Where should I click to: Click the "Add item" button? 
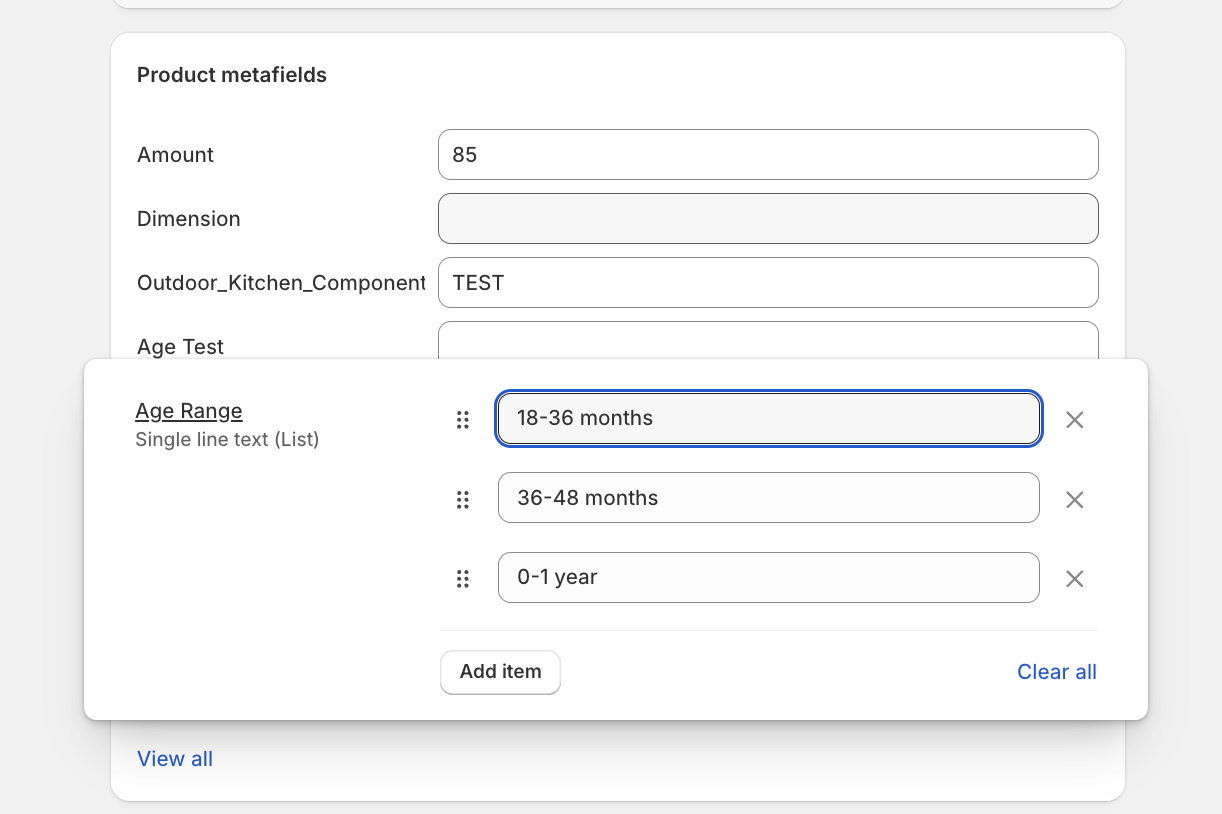[500, 672]
